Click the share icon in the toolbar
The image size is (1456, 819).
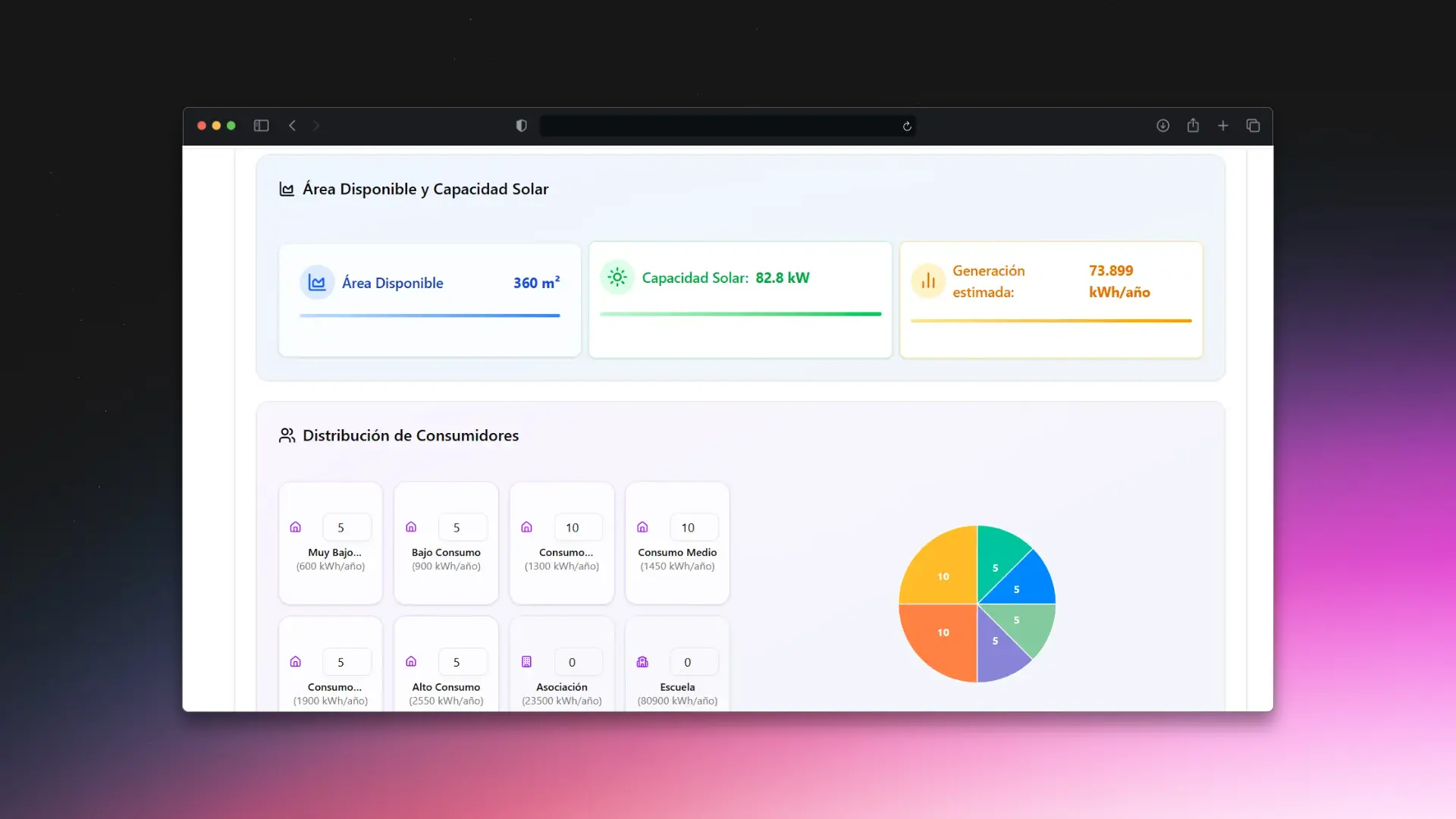[1193, 126]
